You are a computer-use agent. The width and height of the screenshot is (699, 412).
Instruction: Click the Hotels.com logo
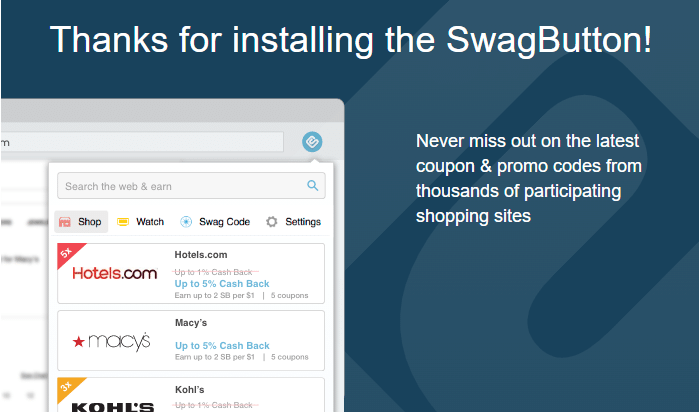115,273
